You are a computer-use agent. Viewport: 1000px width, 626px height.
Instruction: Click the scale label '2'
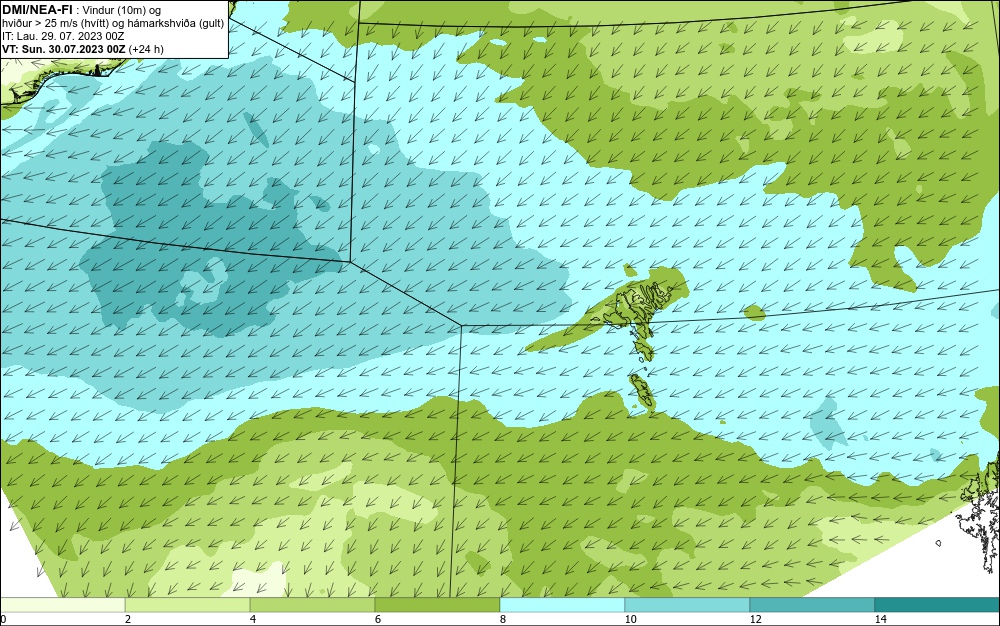128,620
